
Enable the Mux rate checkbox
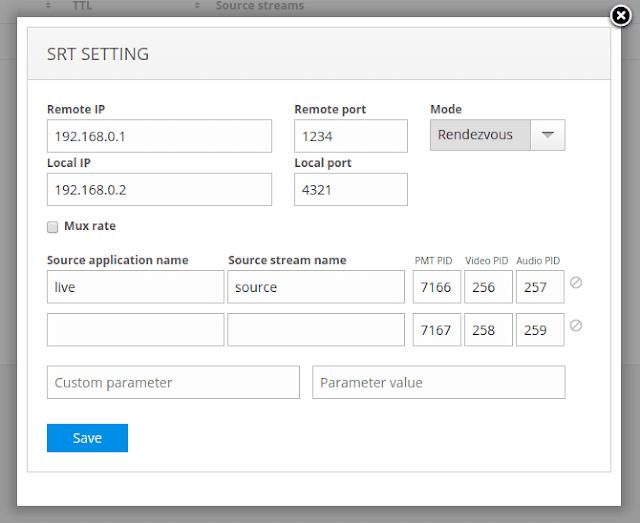(x=52, y=226)
